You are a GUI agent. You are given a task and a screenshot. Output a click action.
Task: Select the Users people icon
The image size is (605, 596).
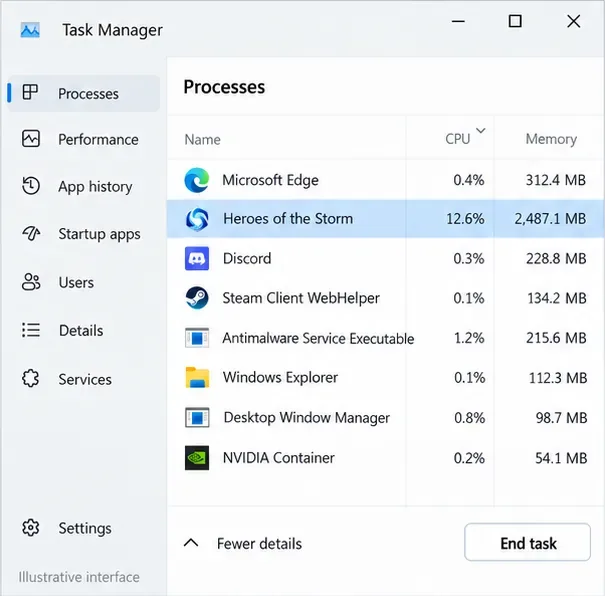31,282
